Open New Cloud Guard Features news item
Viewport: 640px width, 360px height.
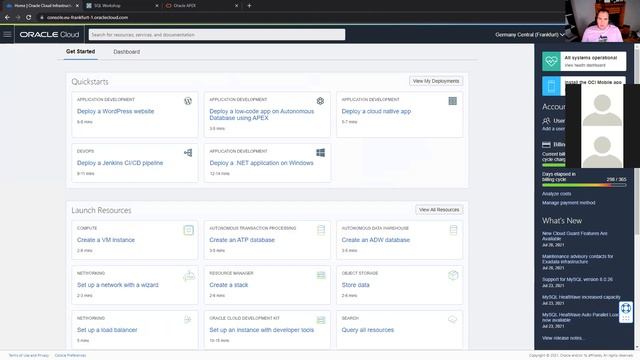tap(574, 236)
